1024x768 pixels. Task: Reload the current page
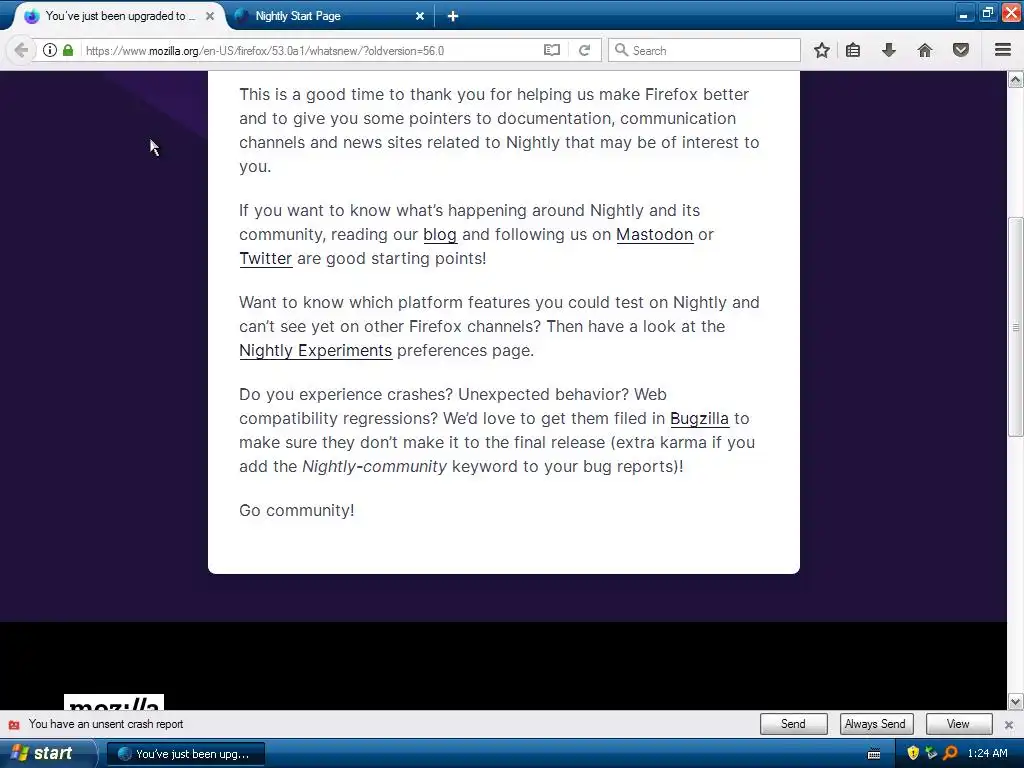pos(584,50)
